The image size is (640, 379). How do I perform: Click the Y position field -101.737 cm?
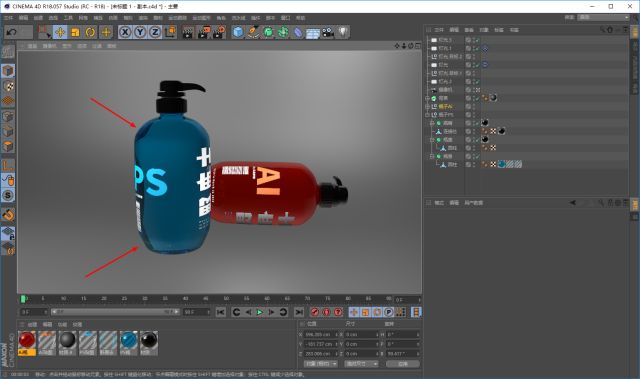tap(321, 344)
